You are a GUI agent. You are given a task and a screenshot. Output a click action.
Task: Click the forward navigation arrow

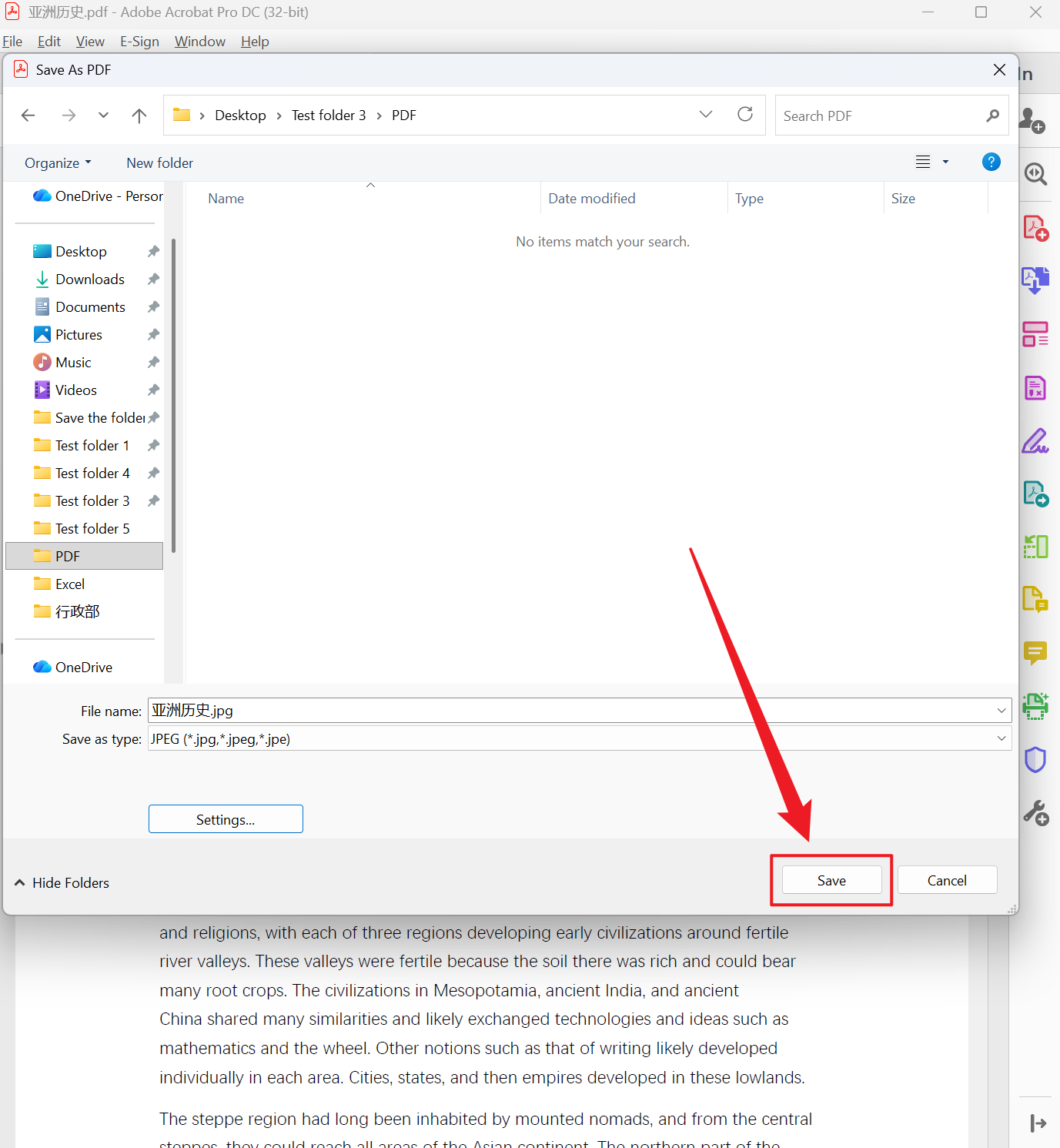tap(69, 115)
